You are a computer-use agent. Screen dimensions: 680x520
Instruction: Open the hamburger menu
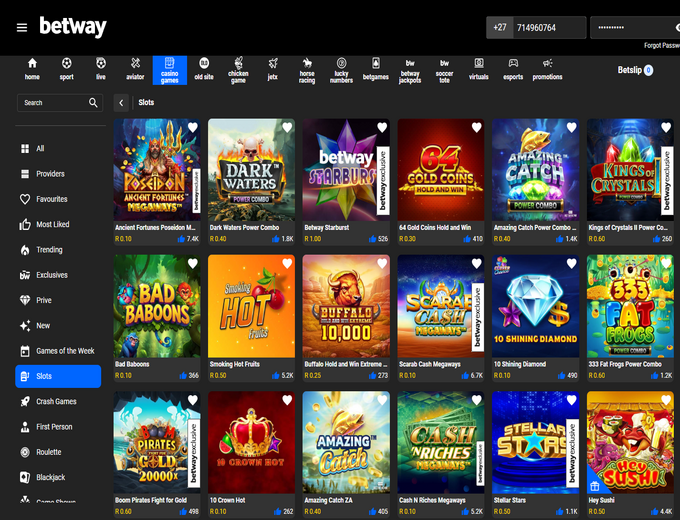pos(22,28)
